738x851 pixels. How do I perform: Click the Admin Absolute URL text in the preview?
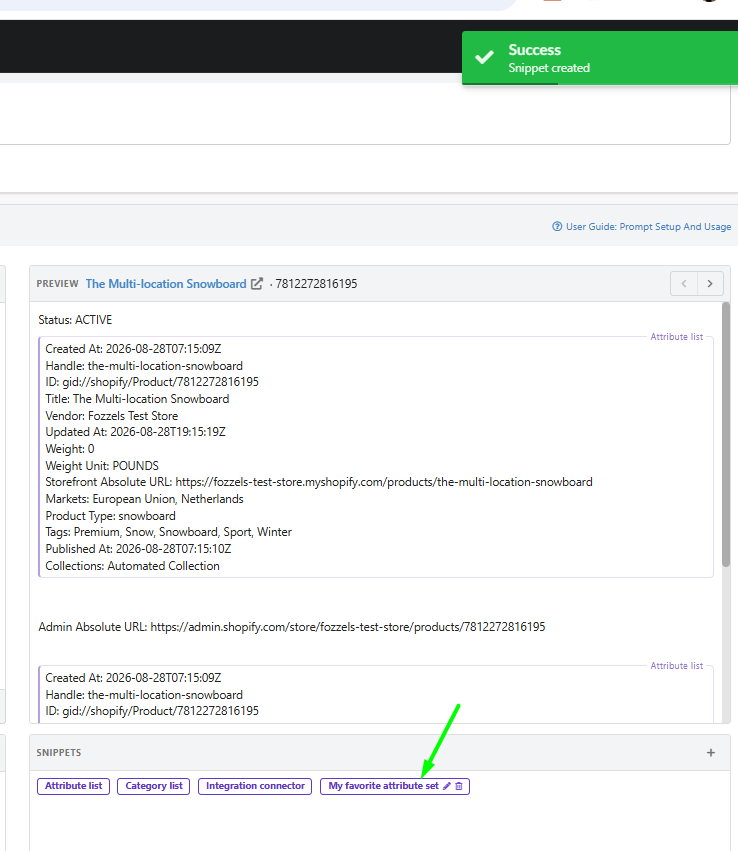coord(292,627)
